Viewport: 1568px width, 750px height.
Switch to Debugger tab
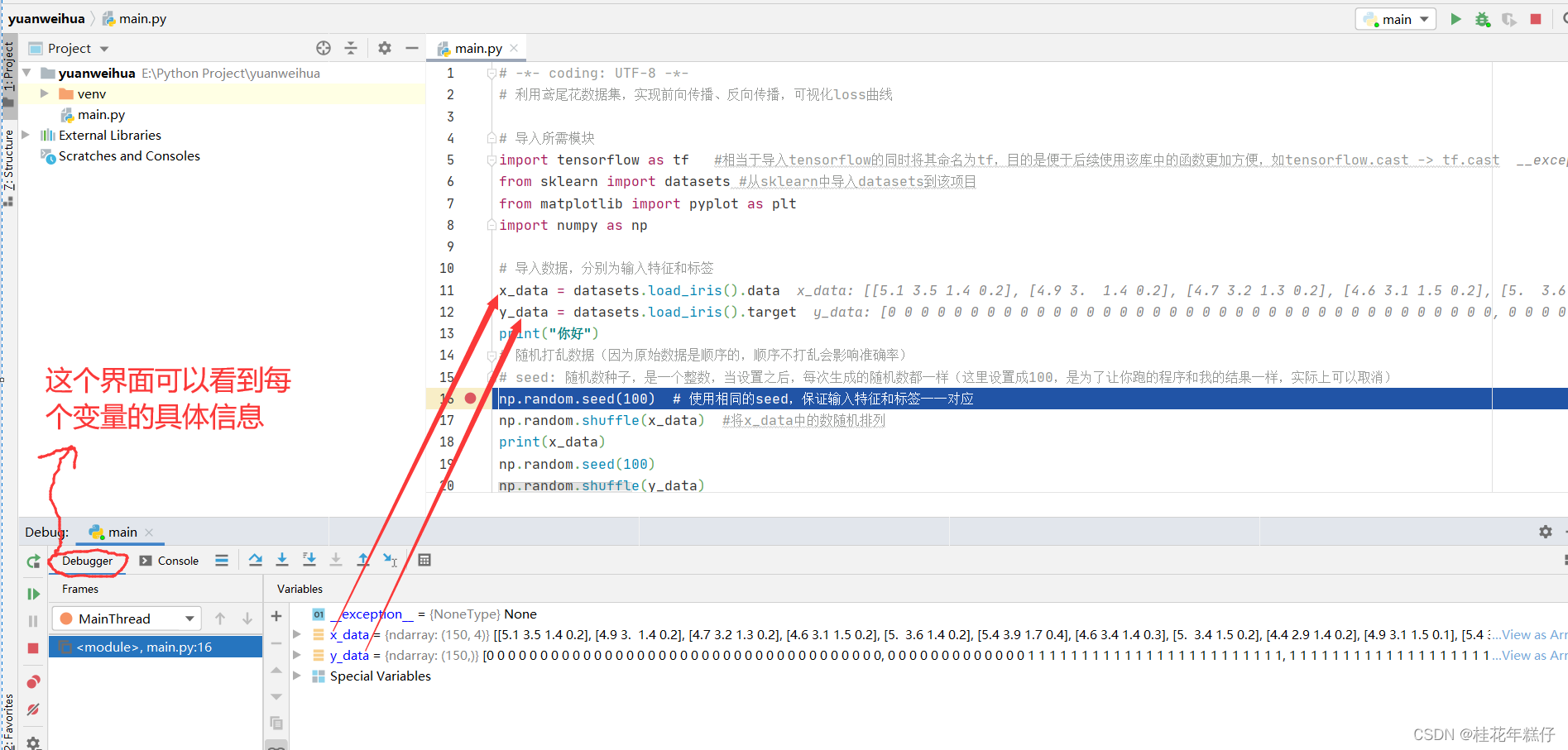click(x=87, y=561)
